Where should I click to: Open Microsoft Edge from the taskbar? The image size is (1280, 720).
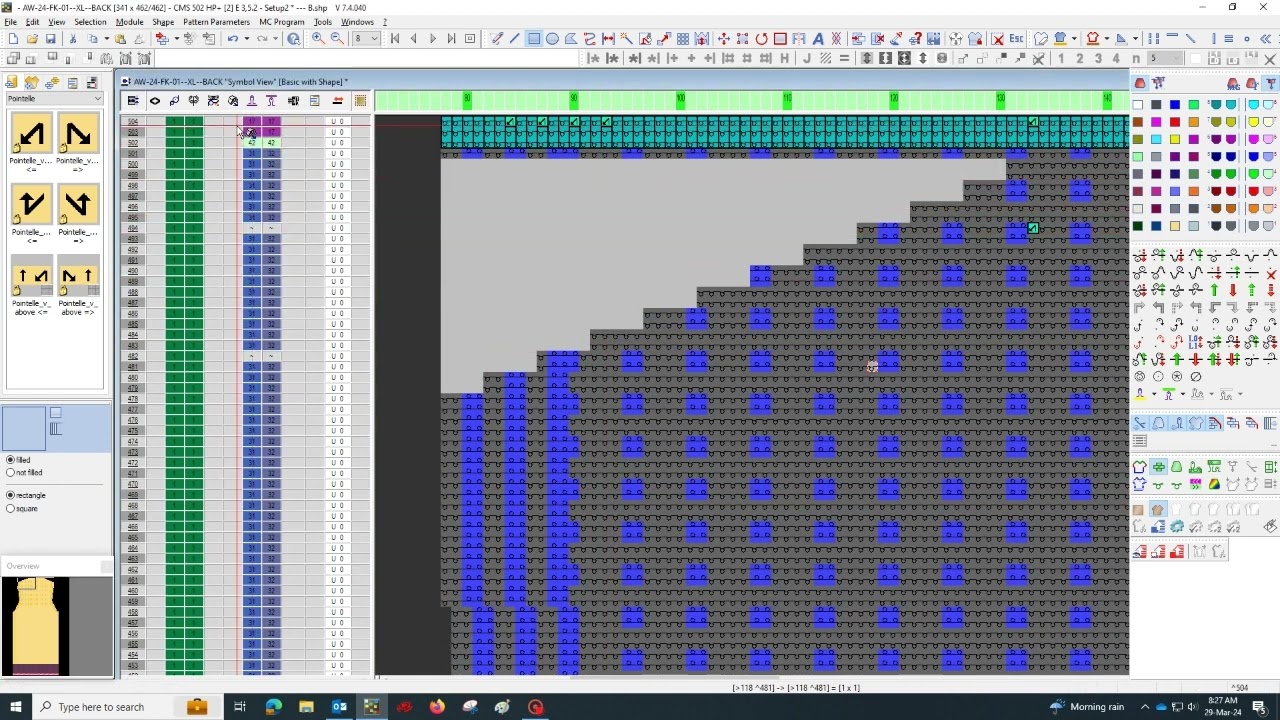point(273,707)
